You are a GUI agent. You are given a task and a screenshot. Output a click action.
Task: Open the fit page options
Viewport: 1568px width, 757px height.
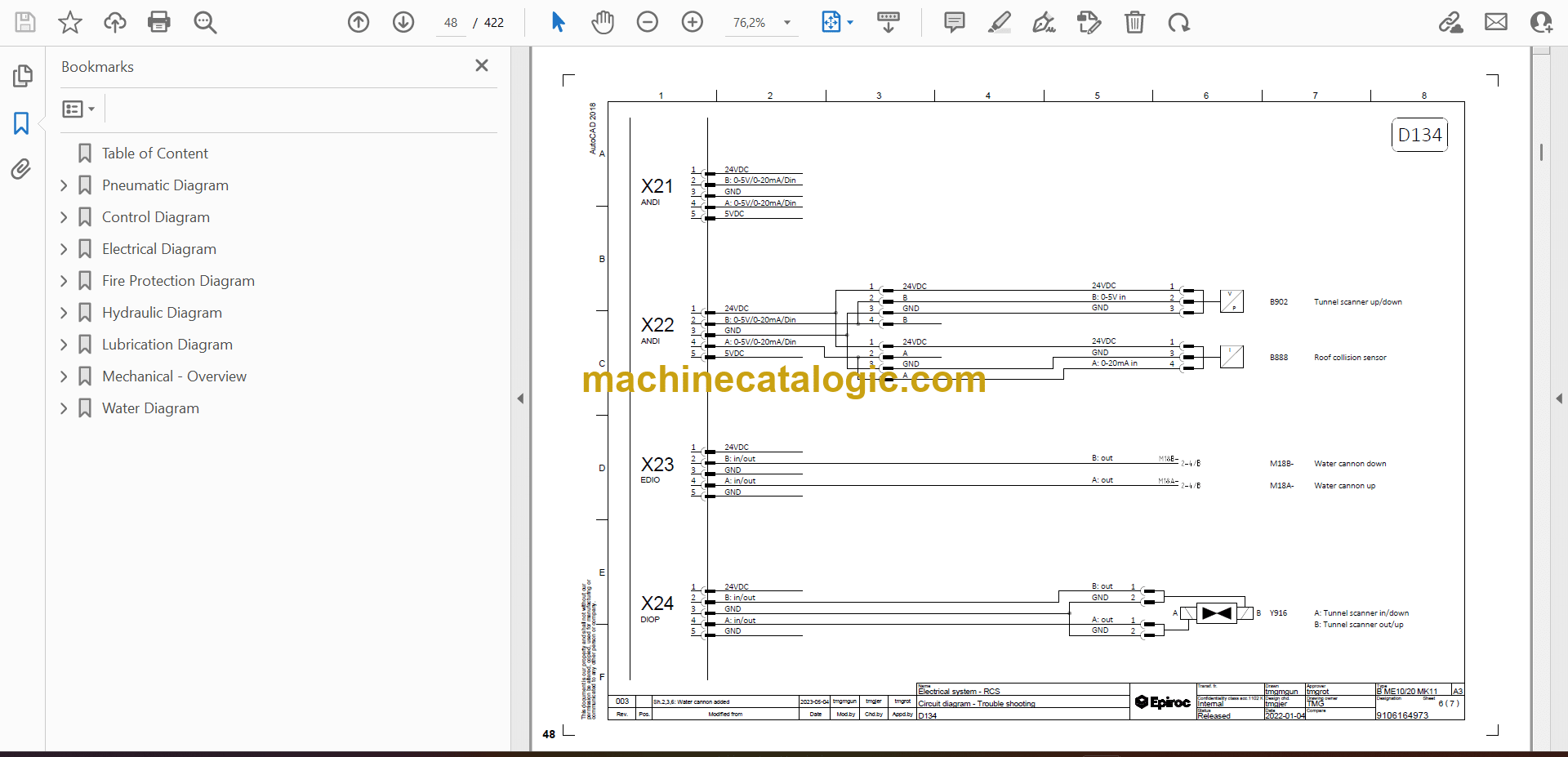837,22
